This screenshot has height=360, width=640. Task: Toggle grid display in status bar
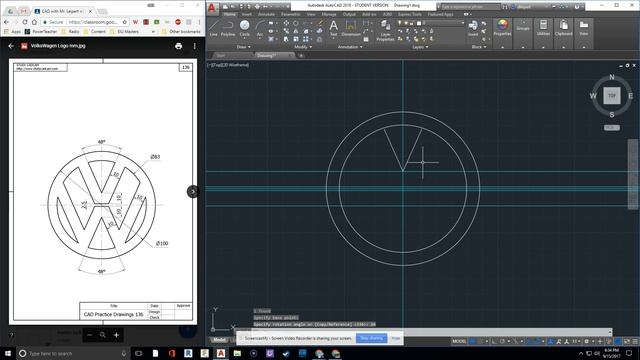[x=472, y=341]
